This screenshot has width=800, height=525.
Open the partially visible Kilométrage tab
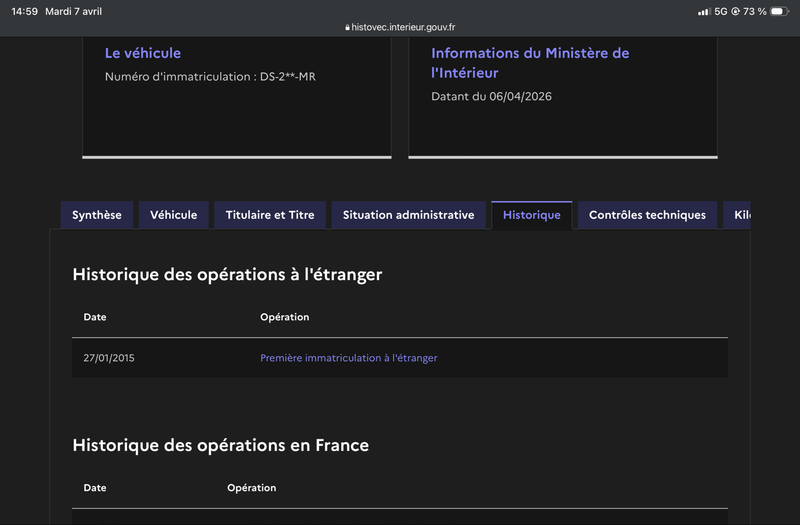coord(737,215)
